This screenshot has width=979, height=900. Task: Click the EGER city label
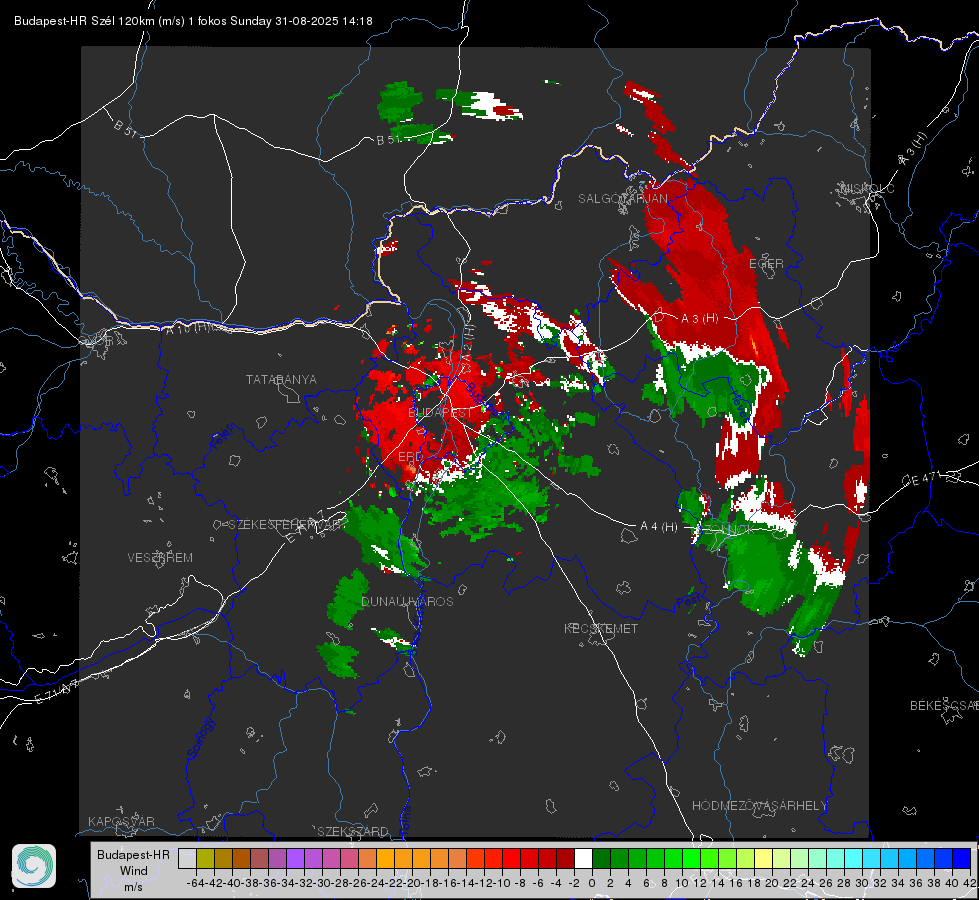click(x=766, y=264)
